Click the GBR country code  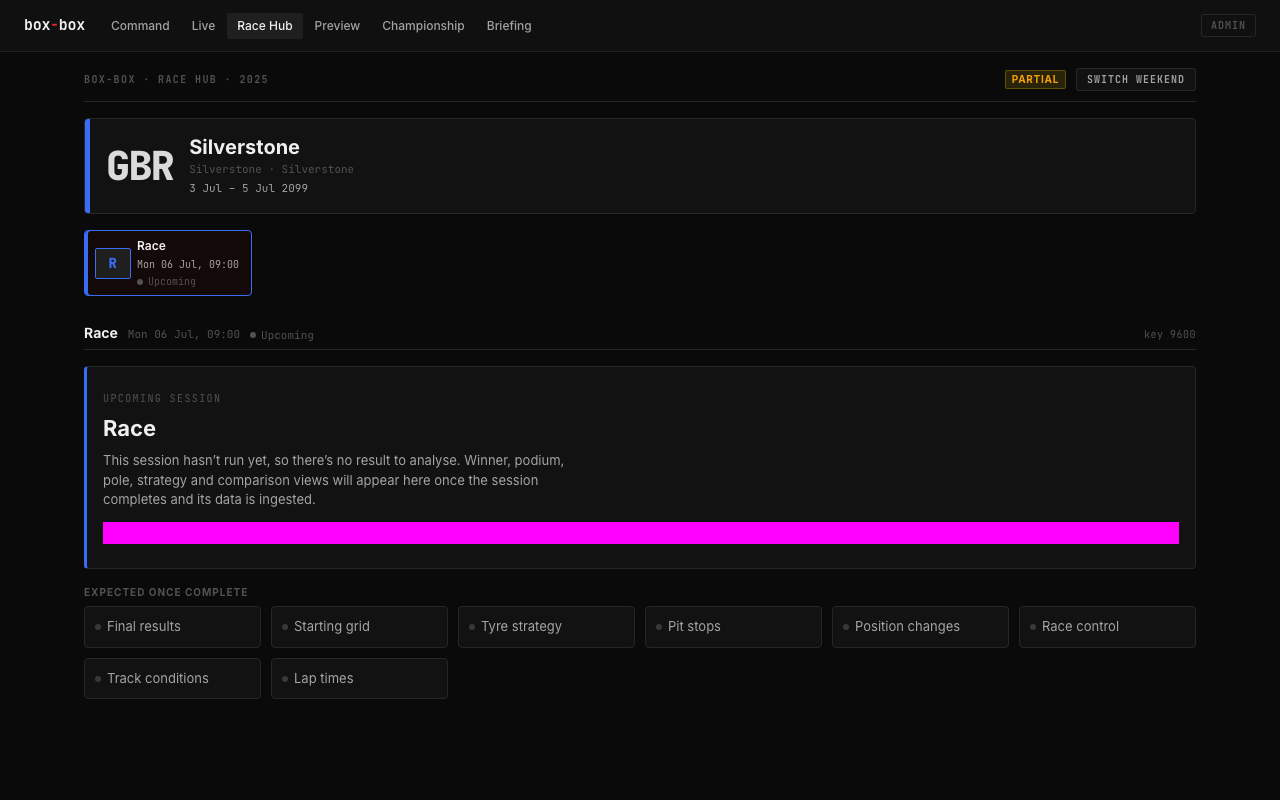(x=140, y=167)
